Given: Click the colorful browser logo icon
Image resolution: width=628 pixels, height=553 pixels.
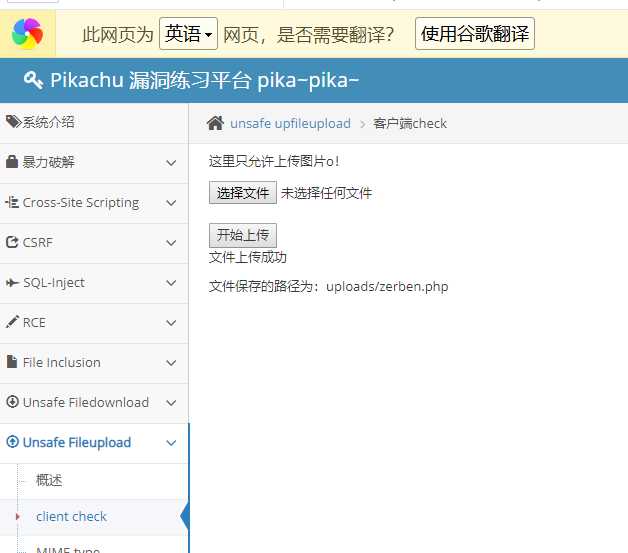Looking at the screenshot, I should (x=27, y=33).
